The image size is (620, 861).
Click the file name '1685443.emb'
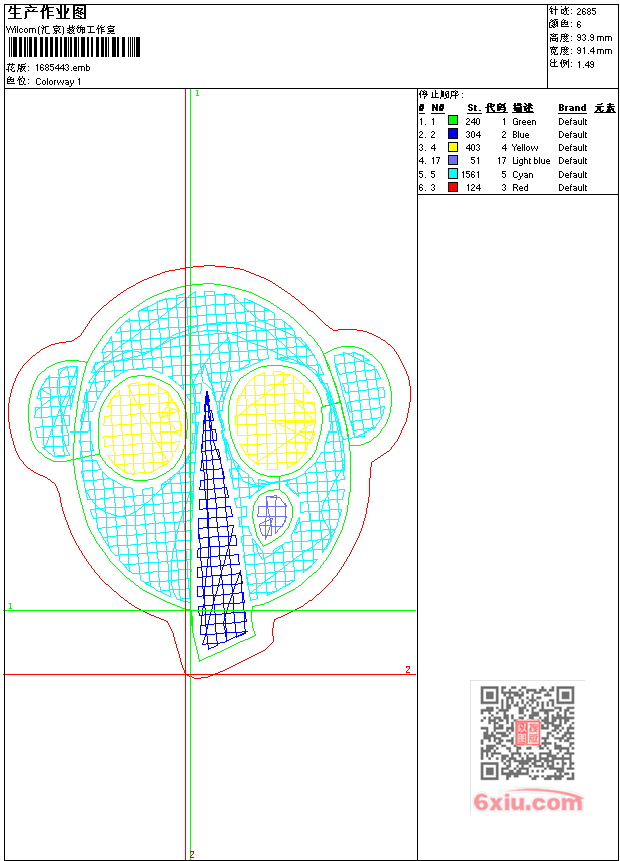(63, 68)
